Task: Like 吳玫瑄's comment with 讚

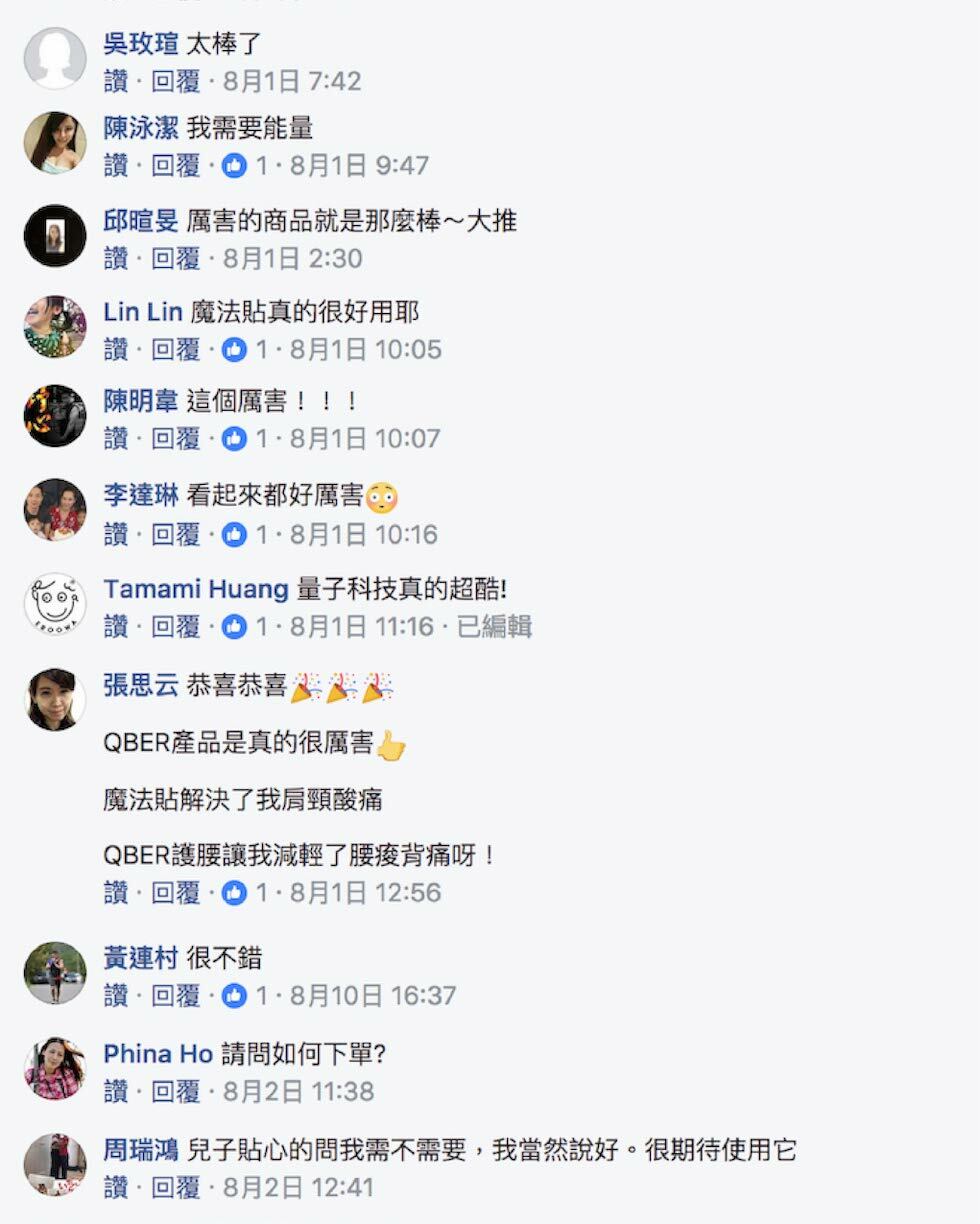Action: point(116,81)
